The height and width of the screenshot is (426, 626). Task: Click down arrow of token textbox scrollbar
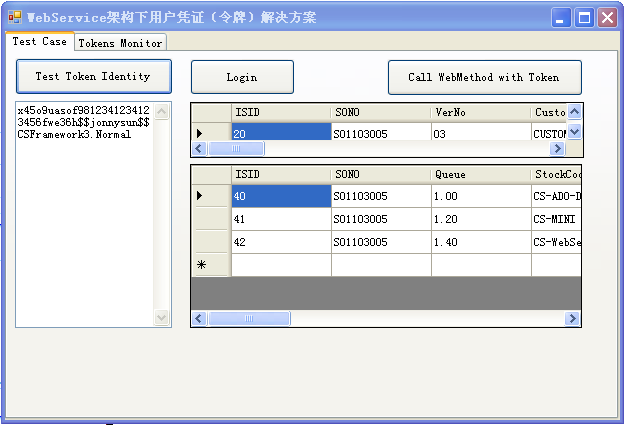(163, 317)
